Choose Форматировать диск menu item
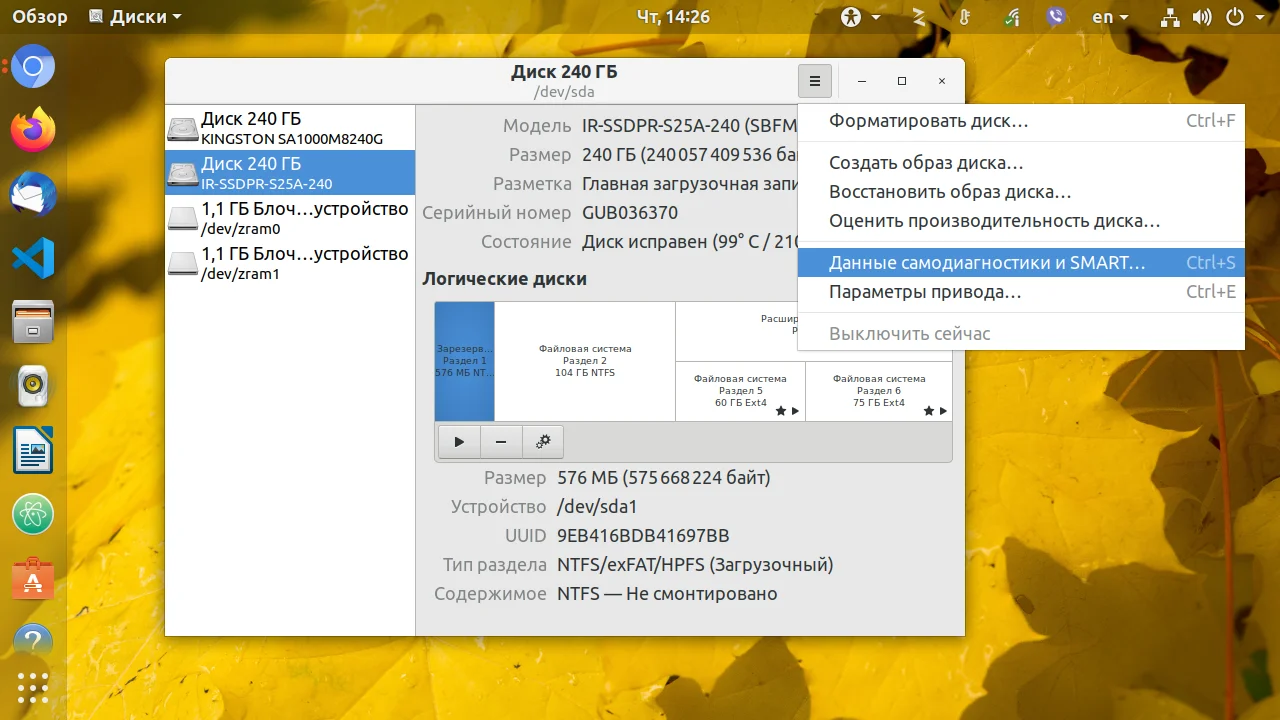The image size is (1280, 720). click(928, 121)
